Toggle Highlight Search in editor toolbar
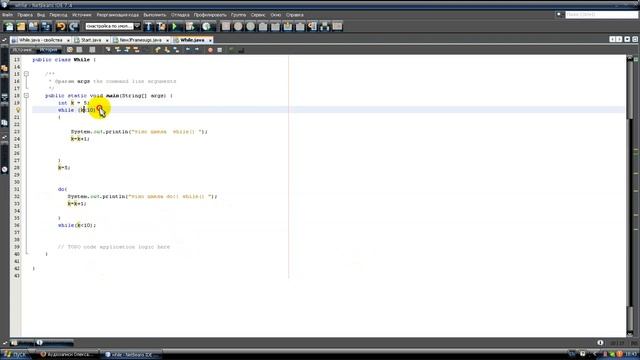The width and height of the screenshot is (640, 360). coord(137,50)
